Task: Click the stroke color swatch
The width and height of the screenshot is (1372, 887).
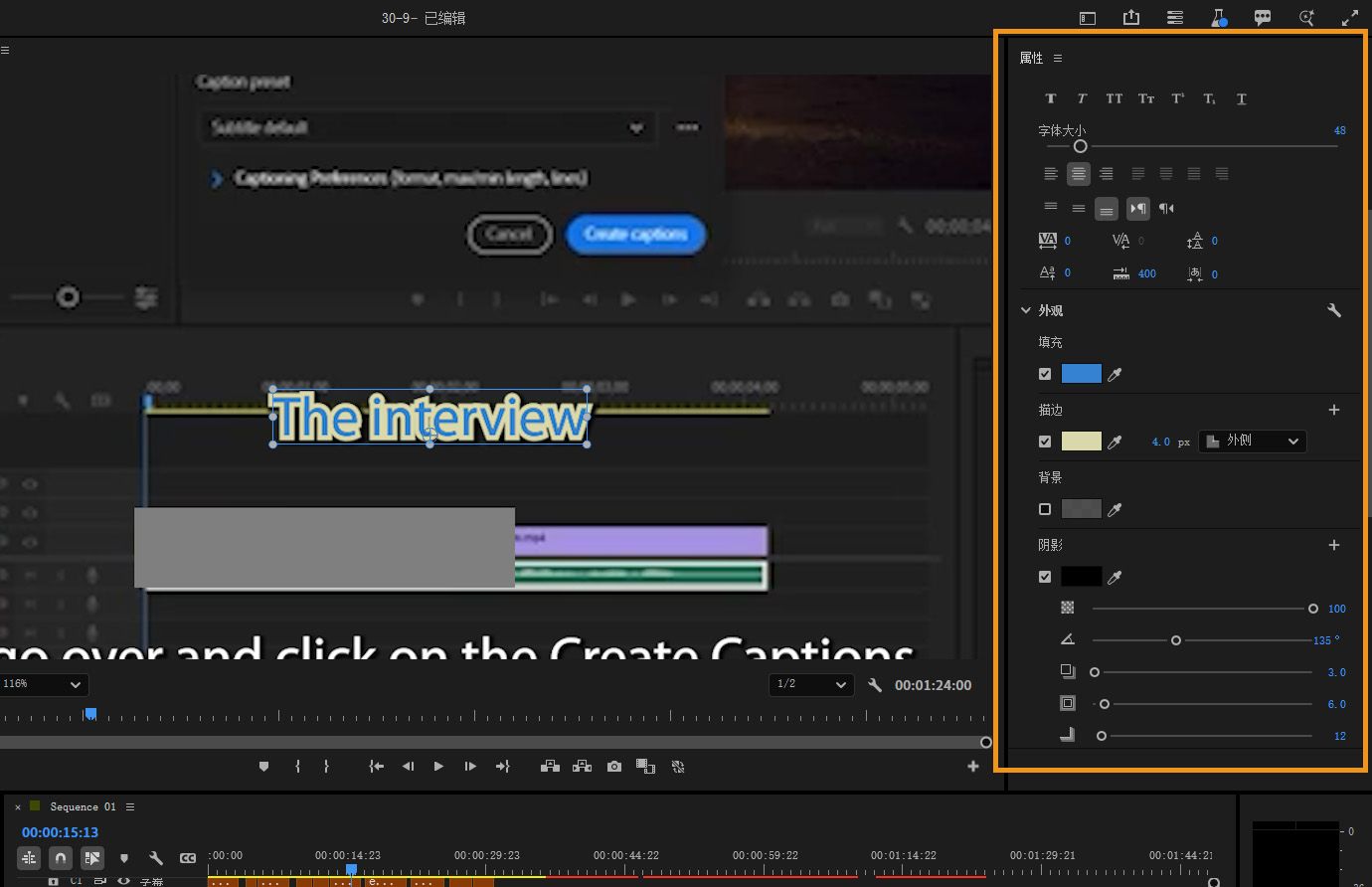Action: click(x=1082, y=442)
